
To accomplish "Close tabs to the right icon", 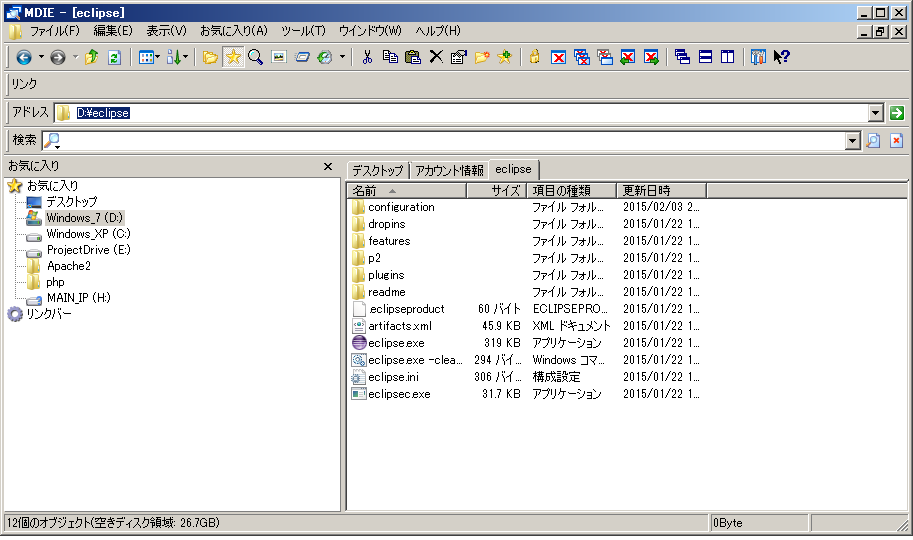I will point(651,57).
